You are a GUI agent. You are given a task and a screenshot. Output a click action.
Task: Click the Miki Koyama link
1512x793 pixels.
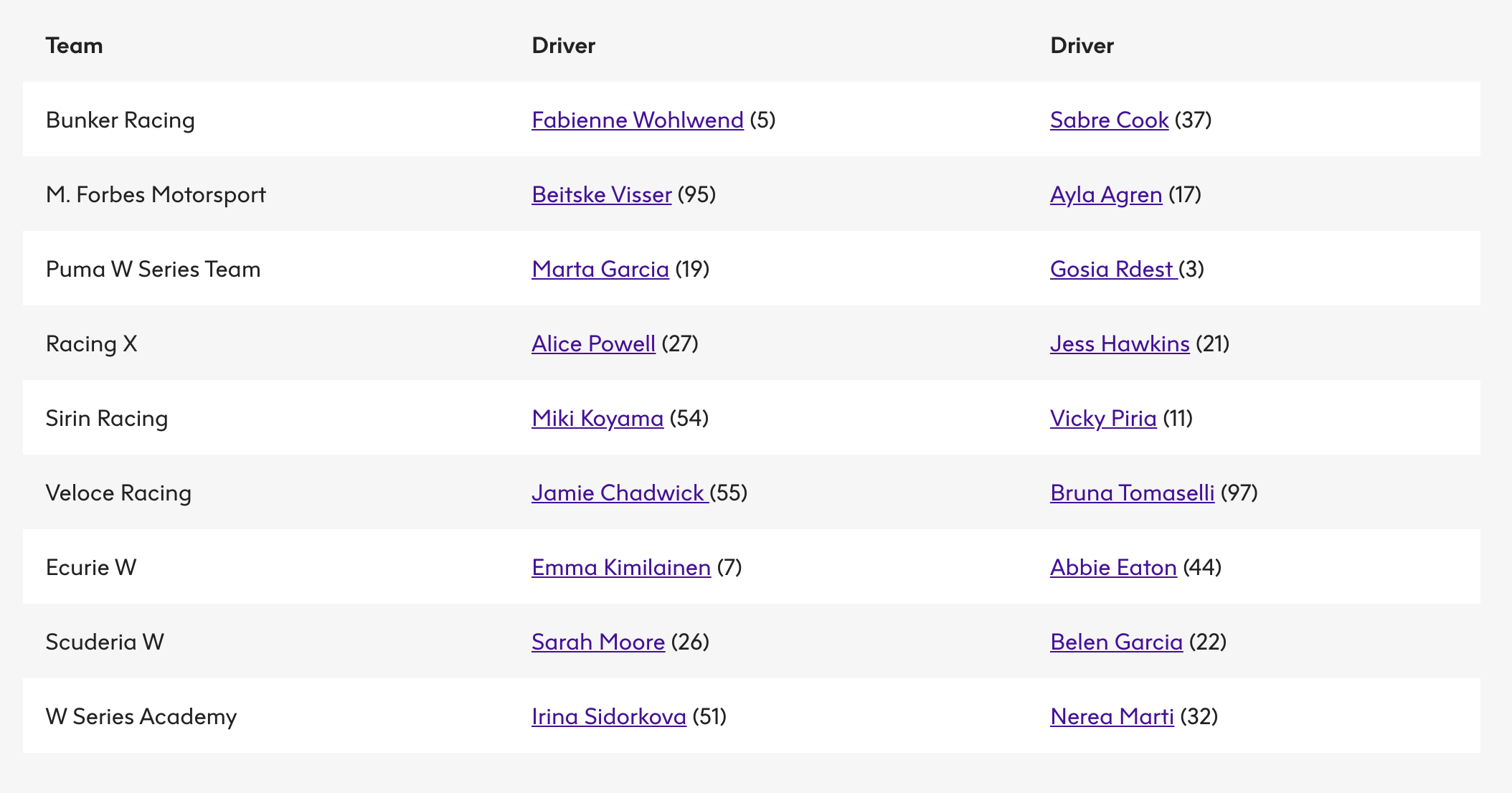pos(597,418)
